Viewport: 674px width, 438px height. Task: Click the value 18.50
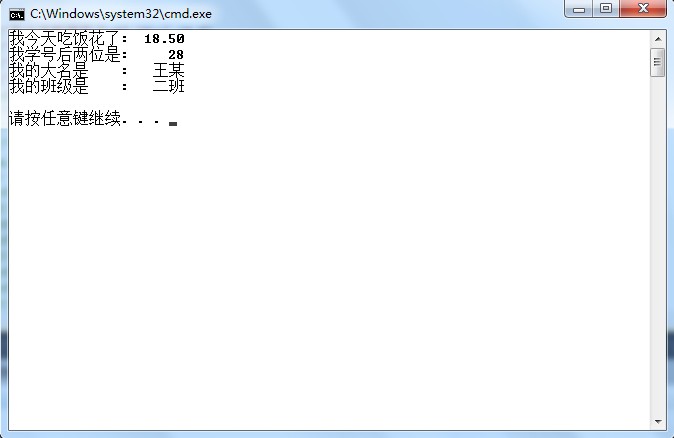164,39
